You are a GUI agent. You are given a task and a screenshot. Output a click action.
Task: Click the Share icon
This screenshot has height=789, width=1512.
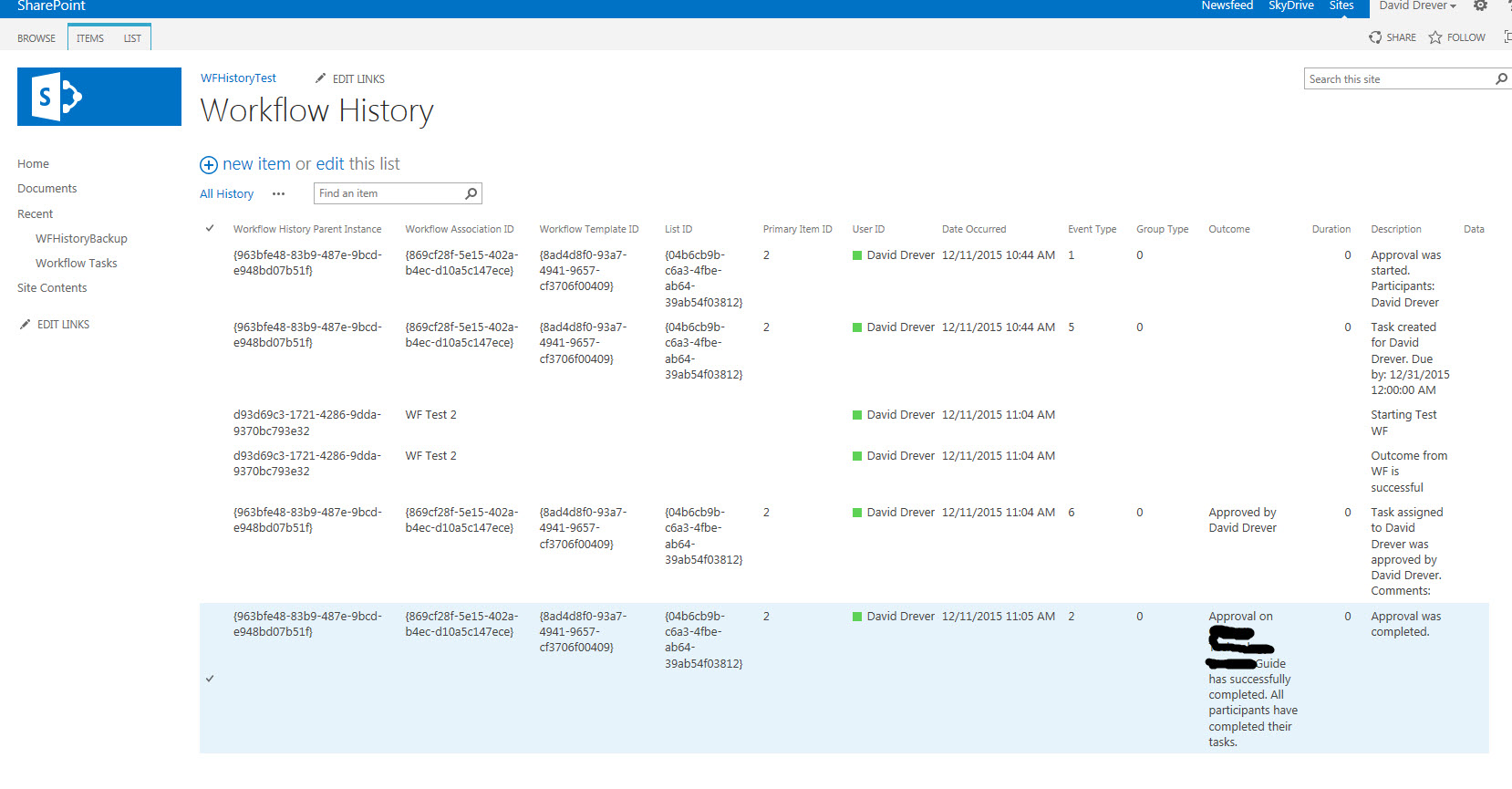click(1375, 37)
